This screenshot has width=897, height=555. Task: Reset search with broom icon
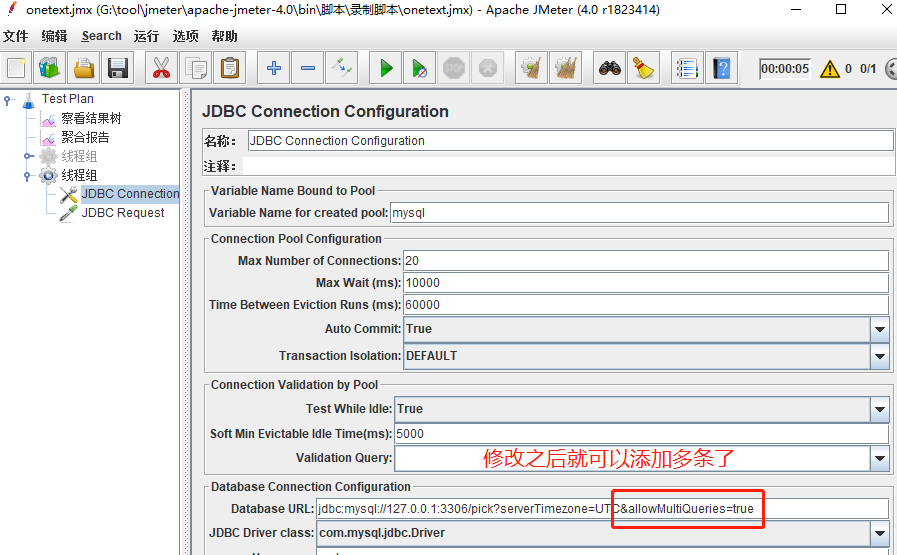tap(644, 69)
